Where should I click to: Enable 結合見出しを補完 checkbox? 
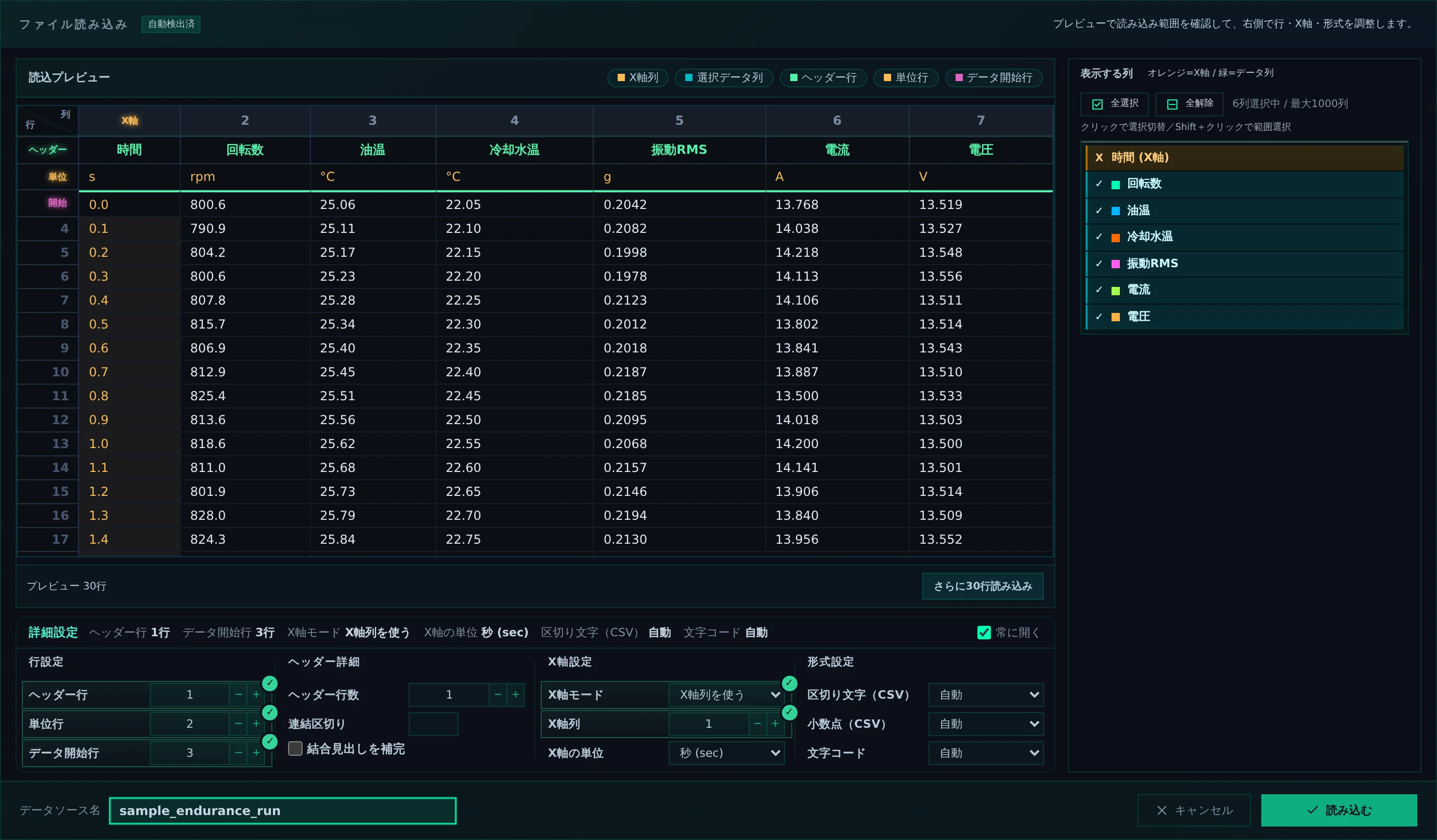[x=295, y=749]
